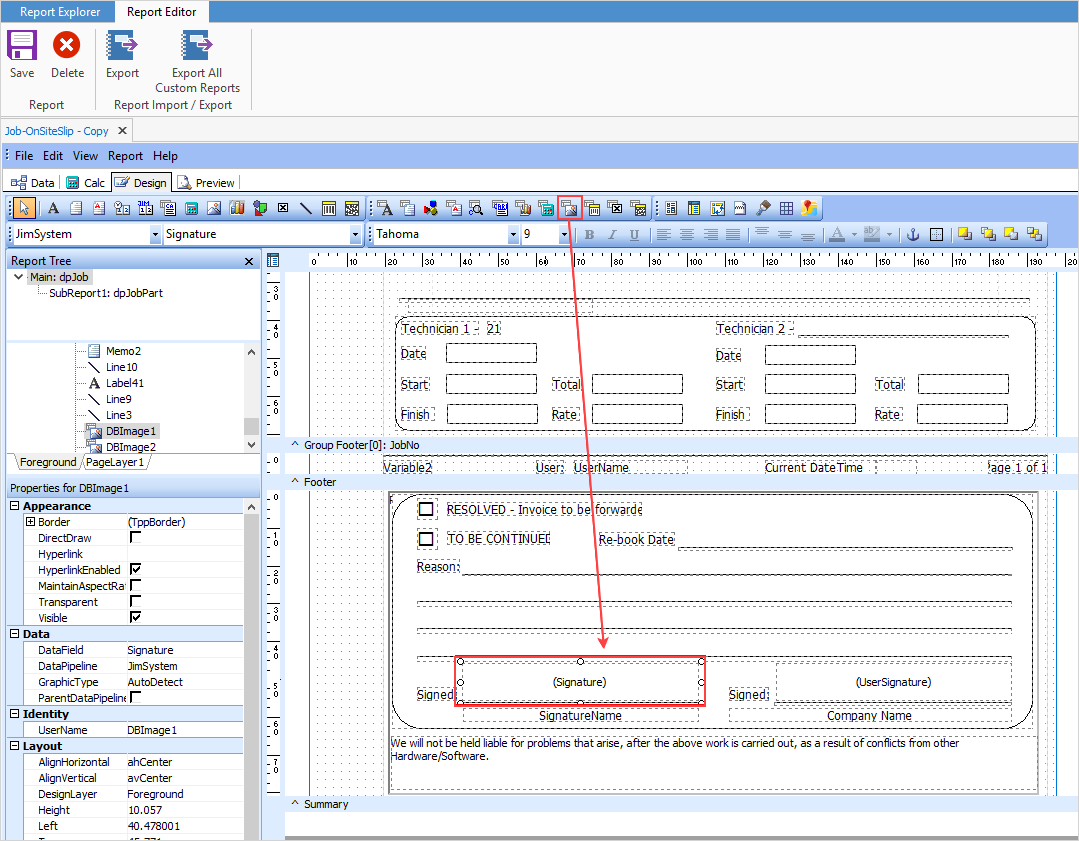The height and width of the screenshot is (841, 1079).
Task: Click the red Delete report icon
Action: click(x=67, y=46)
